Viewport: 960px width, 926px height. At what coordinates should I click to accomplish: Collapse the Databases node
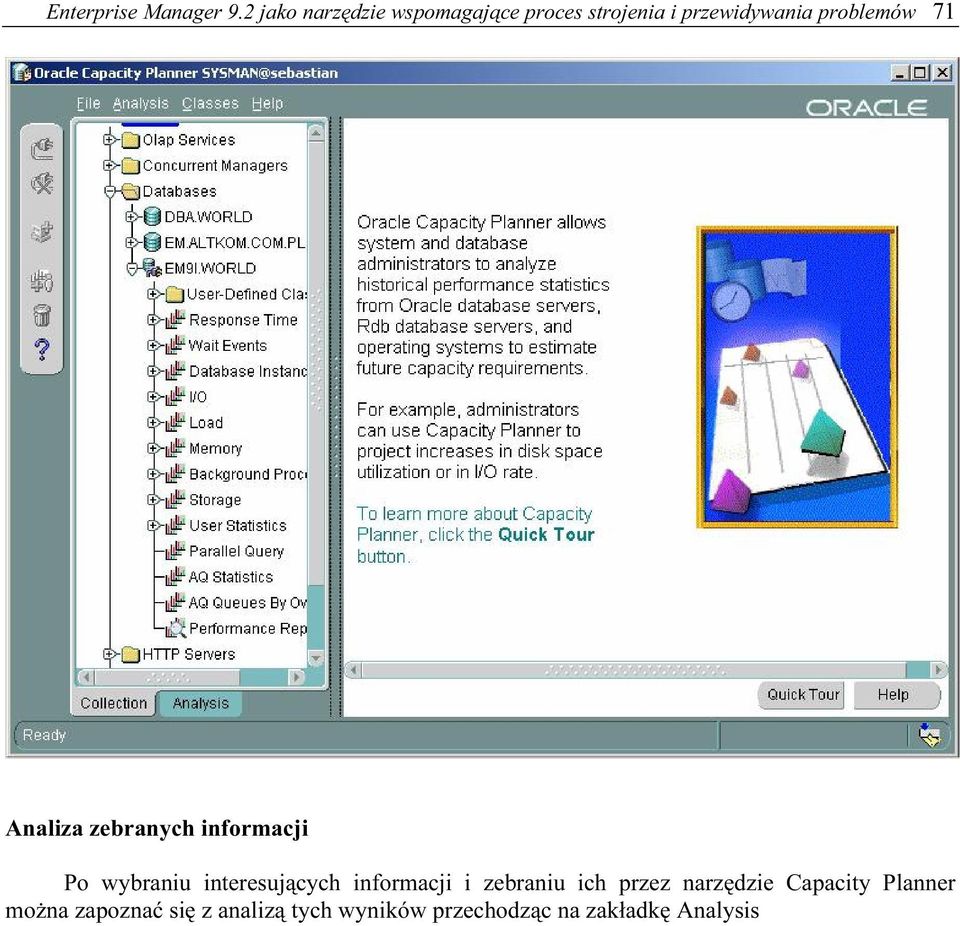pyautogui.click(x=110, y=192)
